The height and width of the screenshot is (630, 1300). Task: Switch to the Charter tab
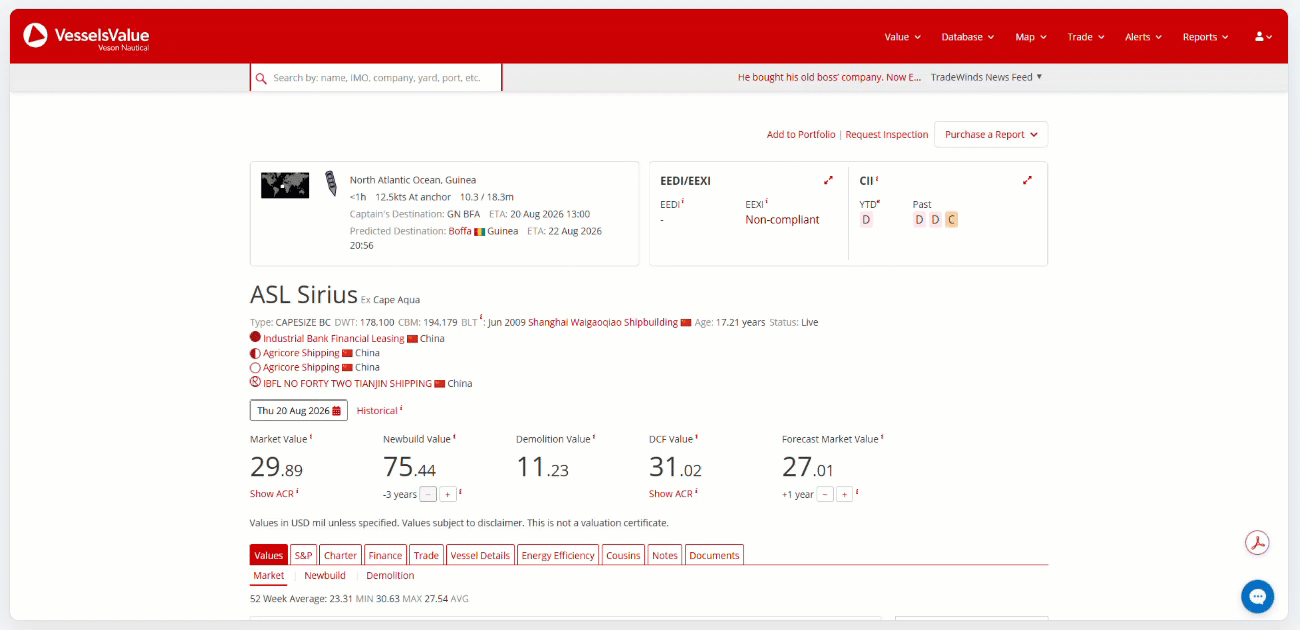click(341, 555)
